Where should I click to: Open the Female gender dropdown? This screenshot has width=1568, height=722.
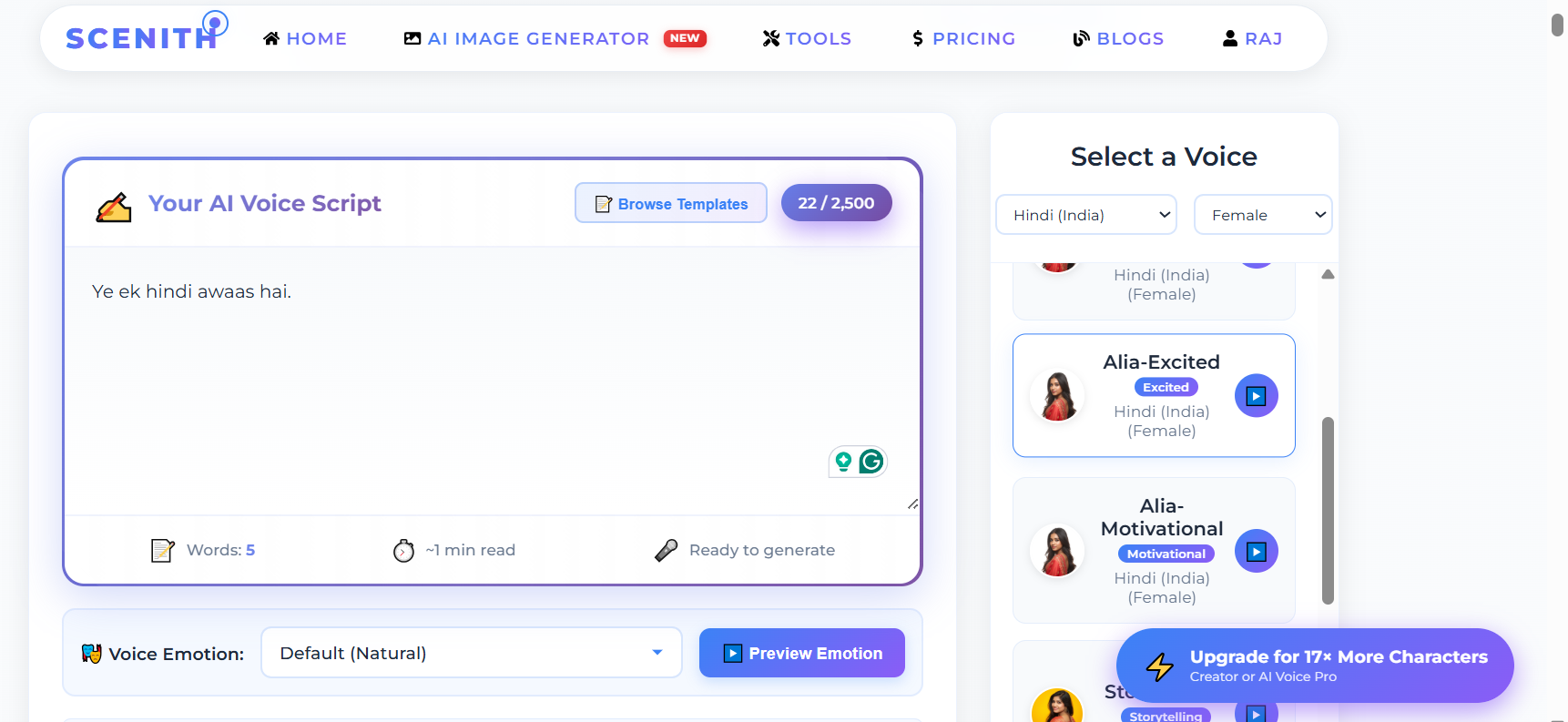pos(1263,214)
